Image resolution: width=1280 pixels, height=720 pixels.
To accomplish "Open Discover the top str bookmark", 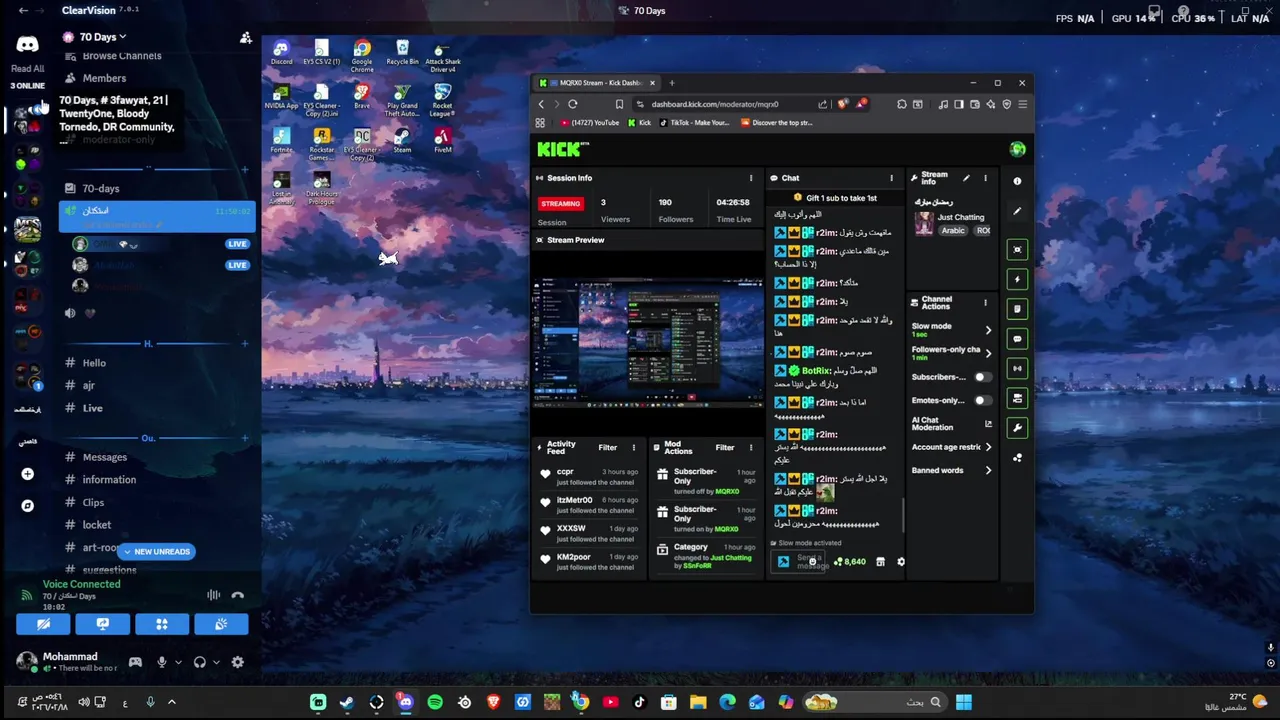I will [x=777, y=123].
